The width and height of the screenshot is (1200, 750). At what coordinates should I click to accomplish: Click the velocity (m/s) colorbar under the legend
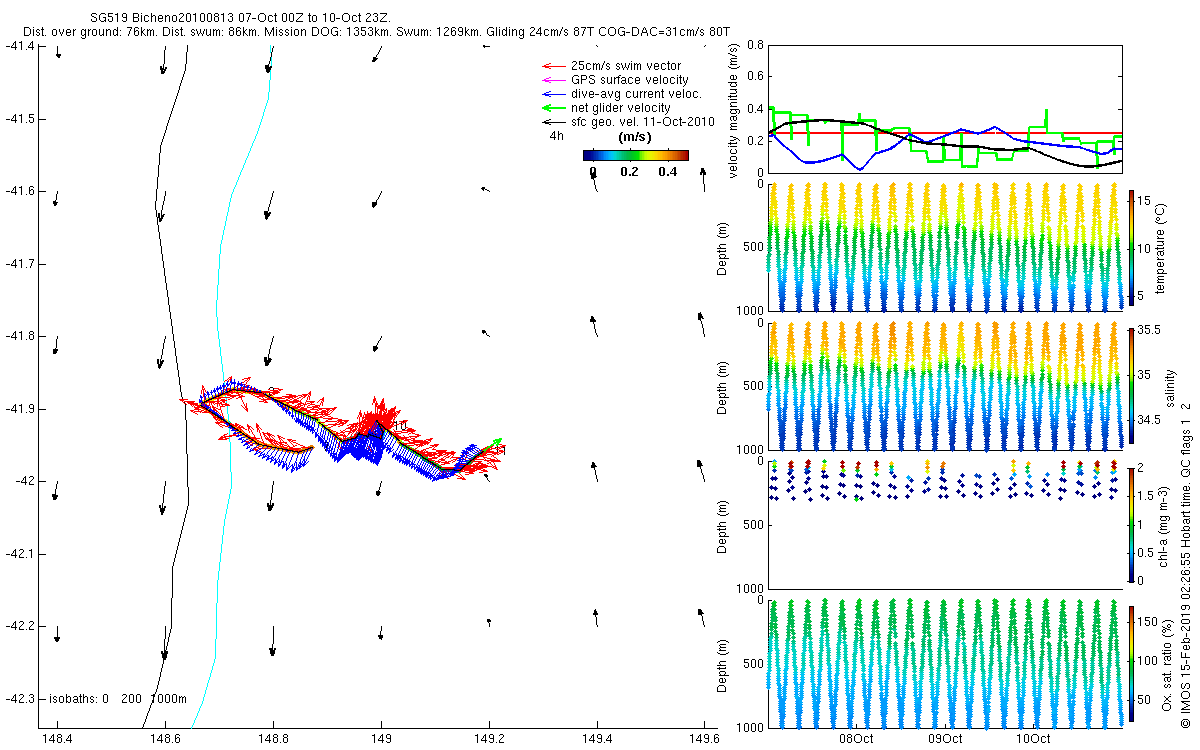point(636,155)
